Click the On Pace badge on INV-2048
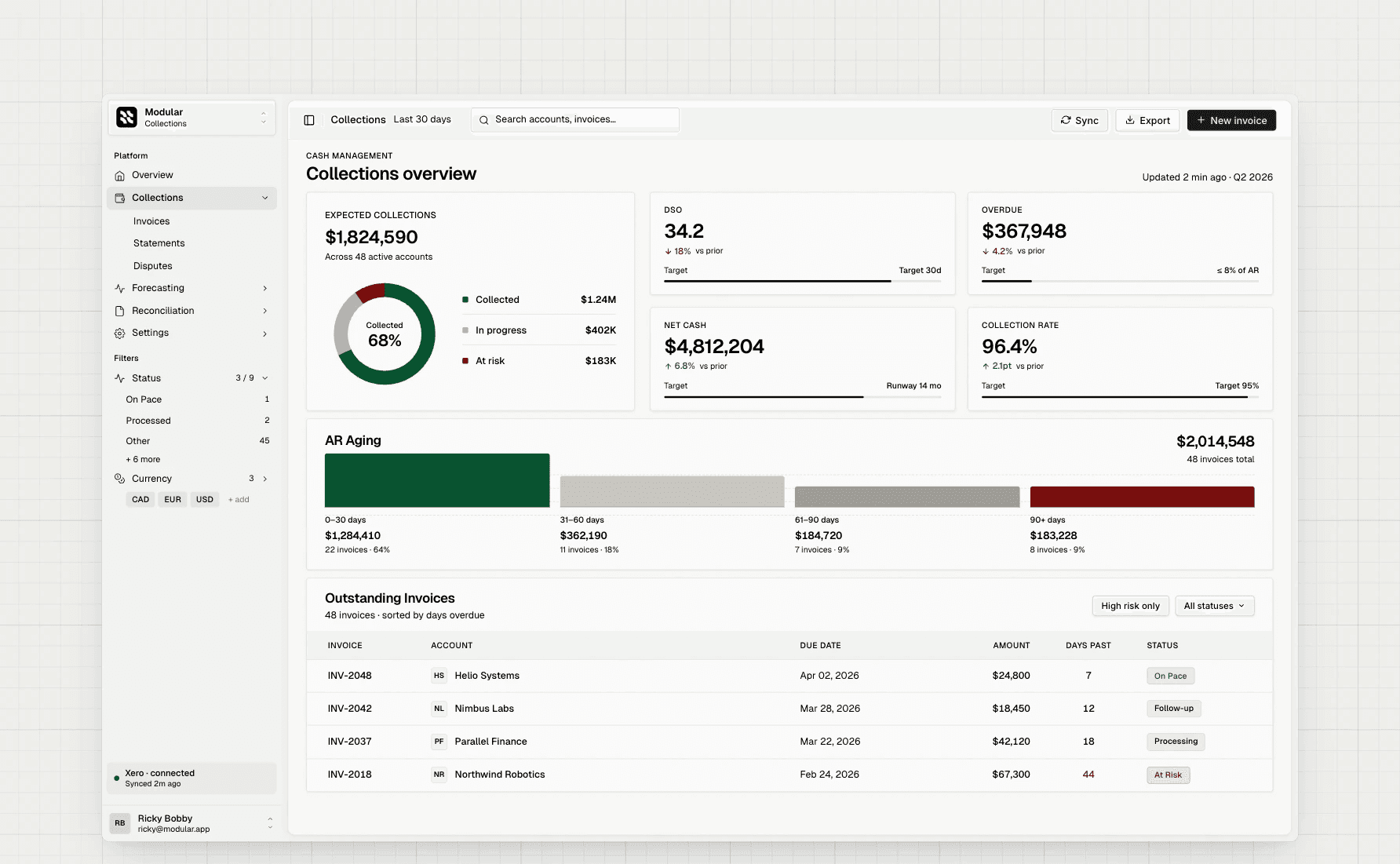1400x864 pixels. coord(1170,676)
